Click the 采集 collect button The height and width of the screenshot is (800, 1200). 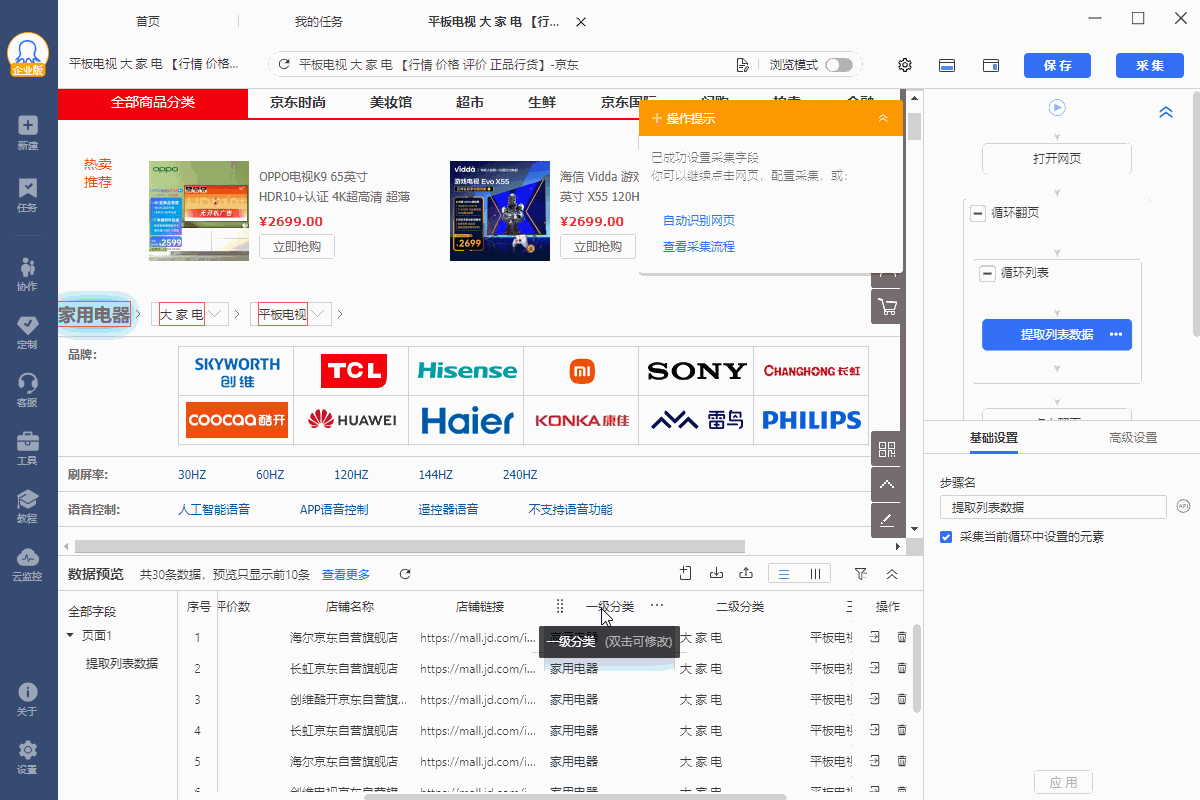point(1150,65)
